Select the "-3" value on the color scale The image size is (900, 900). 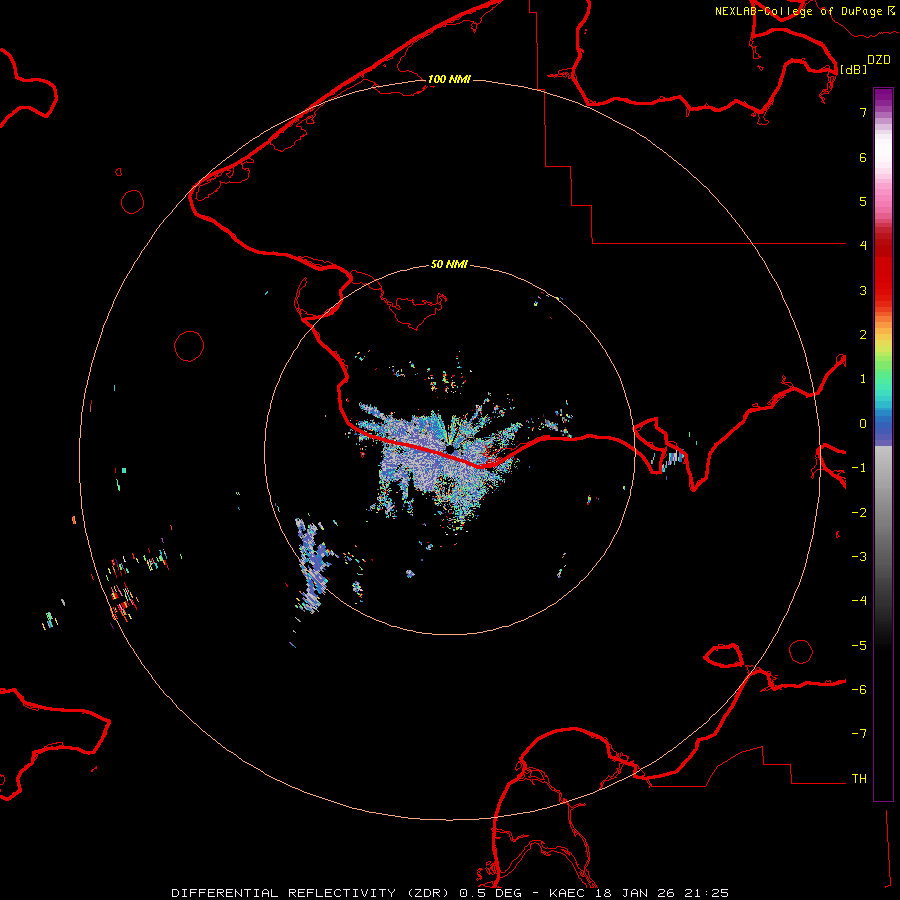[x=859, y=557]
